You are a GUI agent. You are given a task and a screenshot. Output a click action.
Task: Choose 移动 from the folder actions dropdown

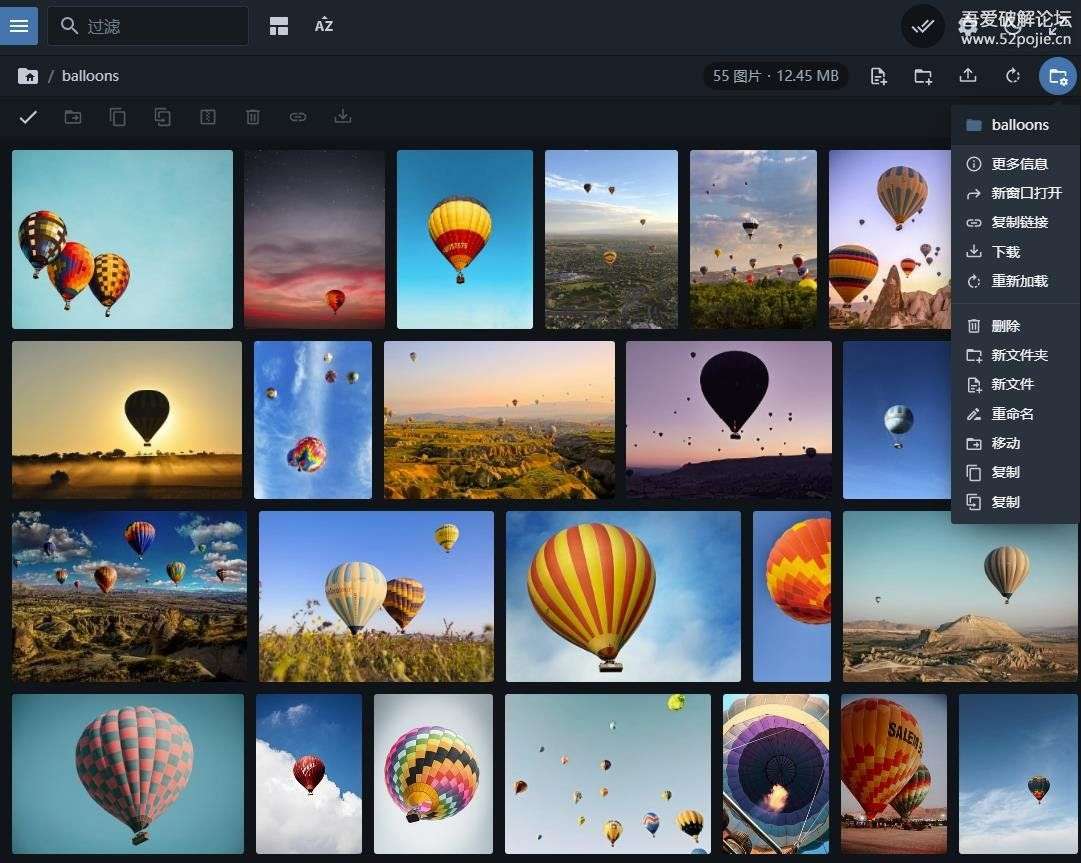coord(1005,443)
